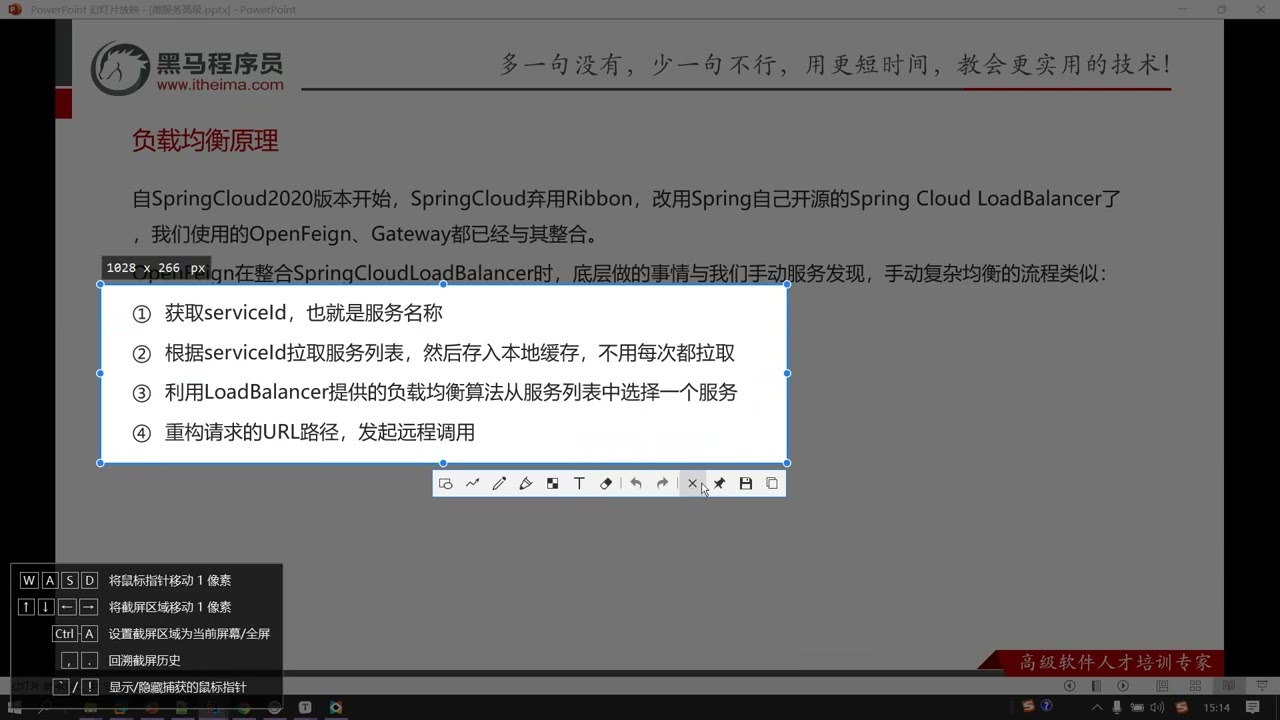Click the slideshow pen/menu icon between arrows
The height and width of the screenshot is (720, 1280).
[1096, 686]
